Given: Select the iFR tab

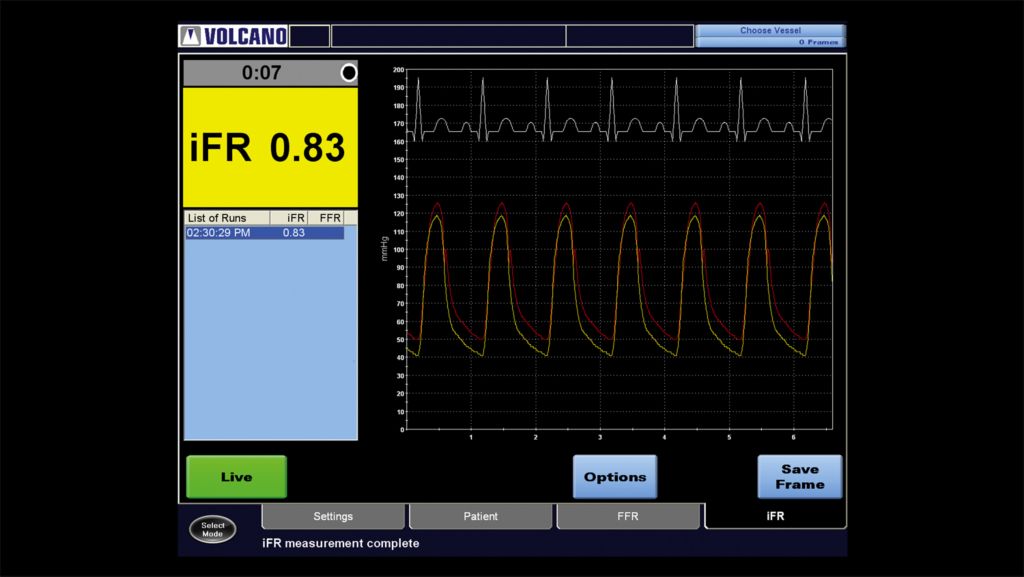Looking at the screenshot, I should point(775,516).
